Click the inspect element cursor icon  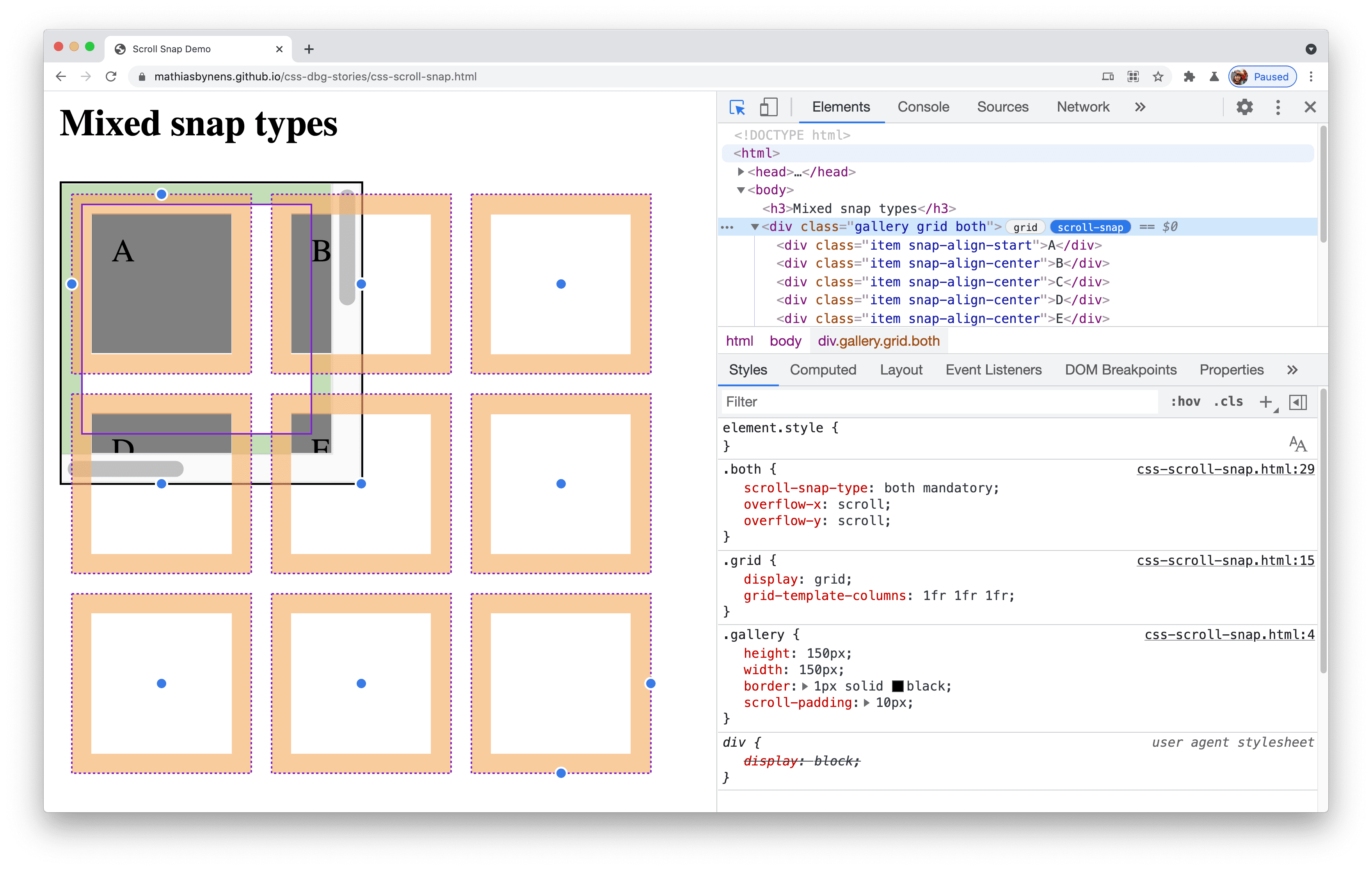[x=738, y=107]
